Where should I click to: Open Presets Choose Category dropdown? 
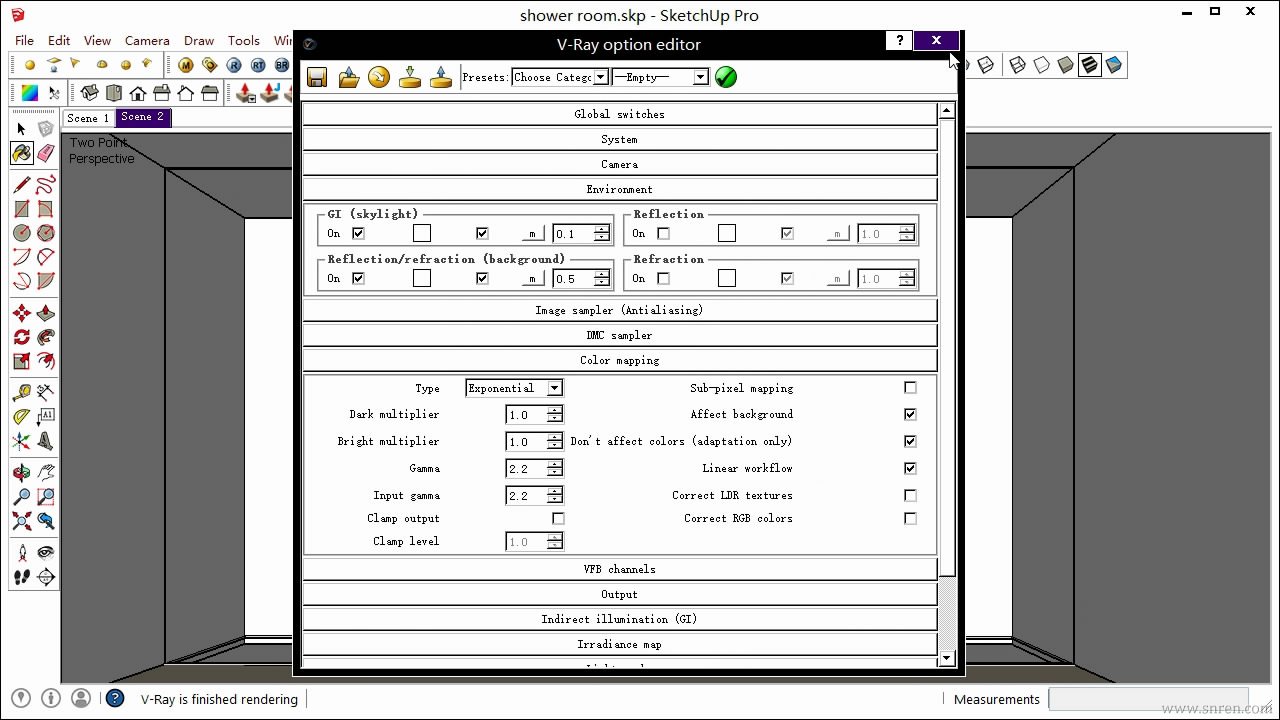click(559, 77)
